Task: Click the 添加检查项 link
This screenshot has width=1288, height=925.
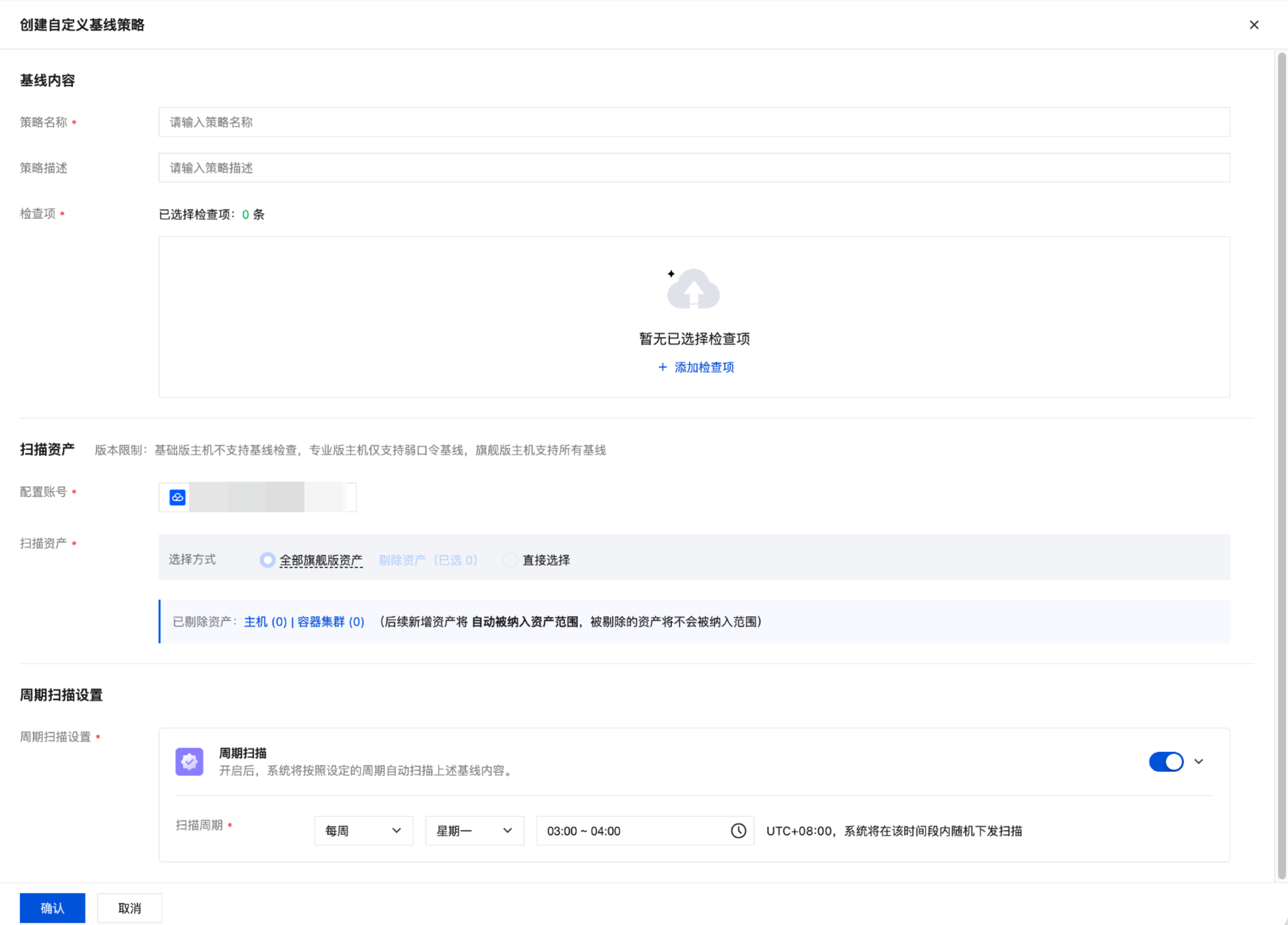Action: (703, 367)
